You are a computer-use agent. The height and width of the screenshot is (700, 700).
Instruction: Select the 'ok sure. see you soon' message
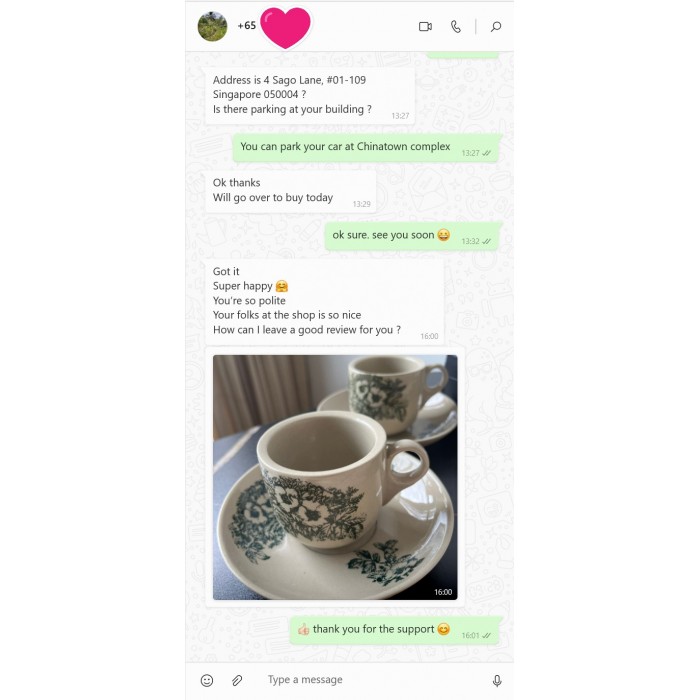pyautogui.click(x=413, y=236)
